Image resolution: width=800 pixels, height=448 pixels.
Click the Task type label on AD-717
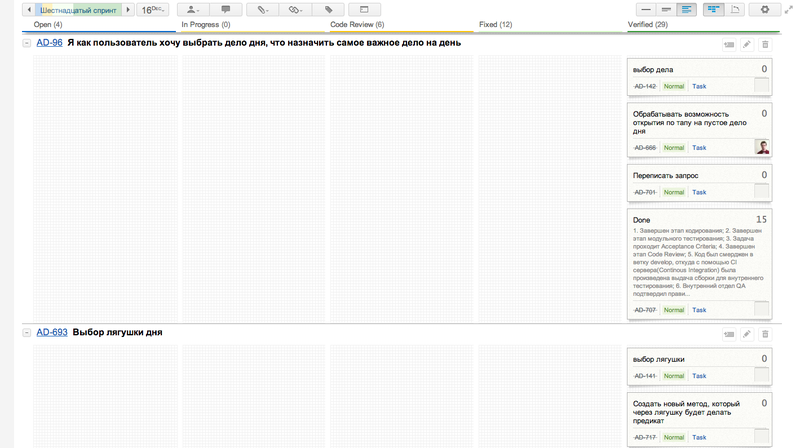pos(699,437)
